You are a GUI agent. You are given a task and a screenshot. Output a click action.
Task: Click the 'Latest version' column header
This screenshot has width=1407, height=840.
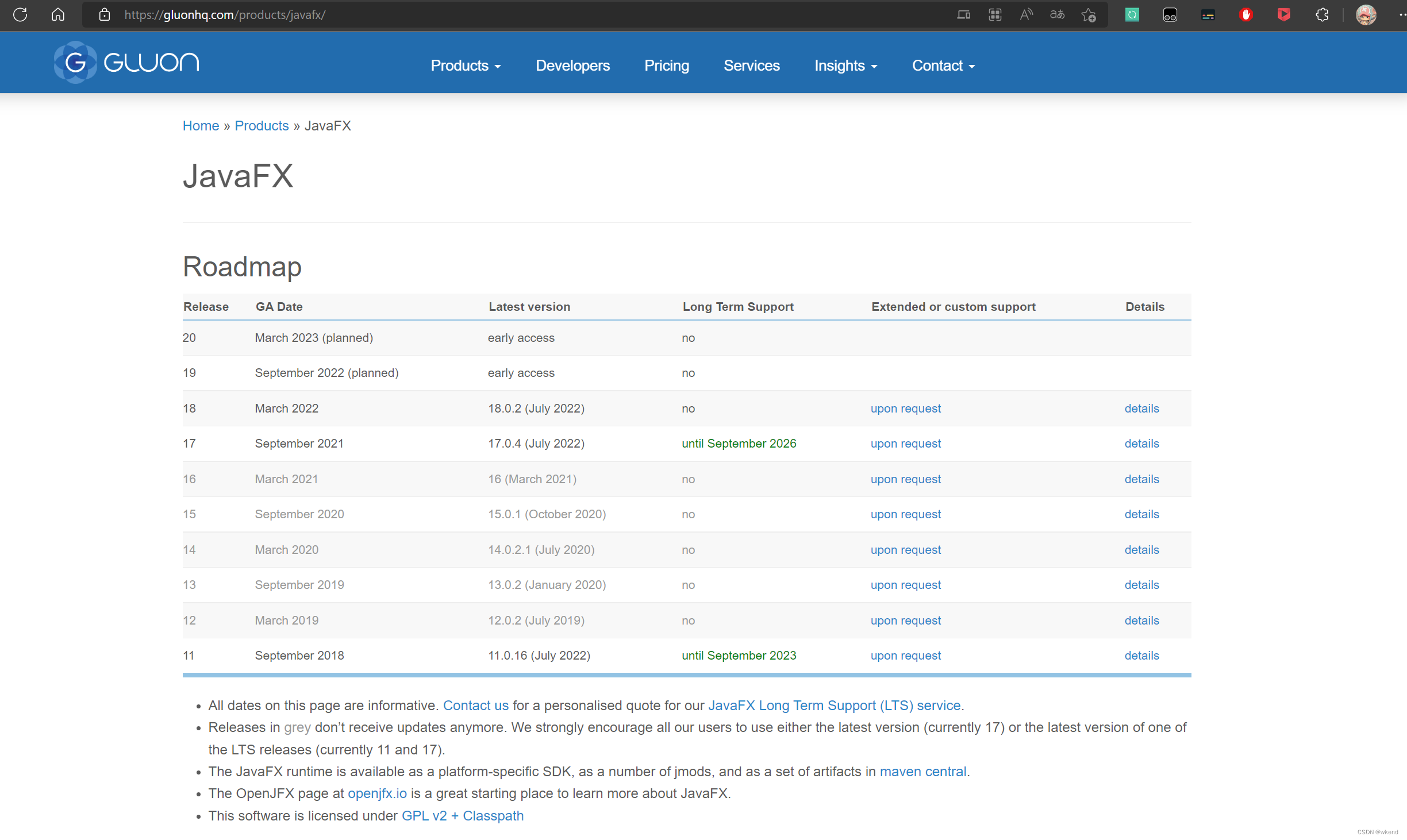pyautogui.click(x=529, y=307)
